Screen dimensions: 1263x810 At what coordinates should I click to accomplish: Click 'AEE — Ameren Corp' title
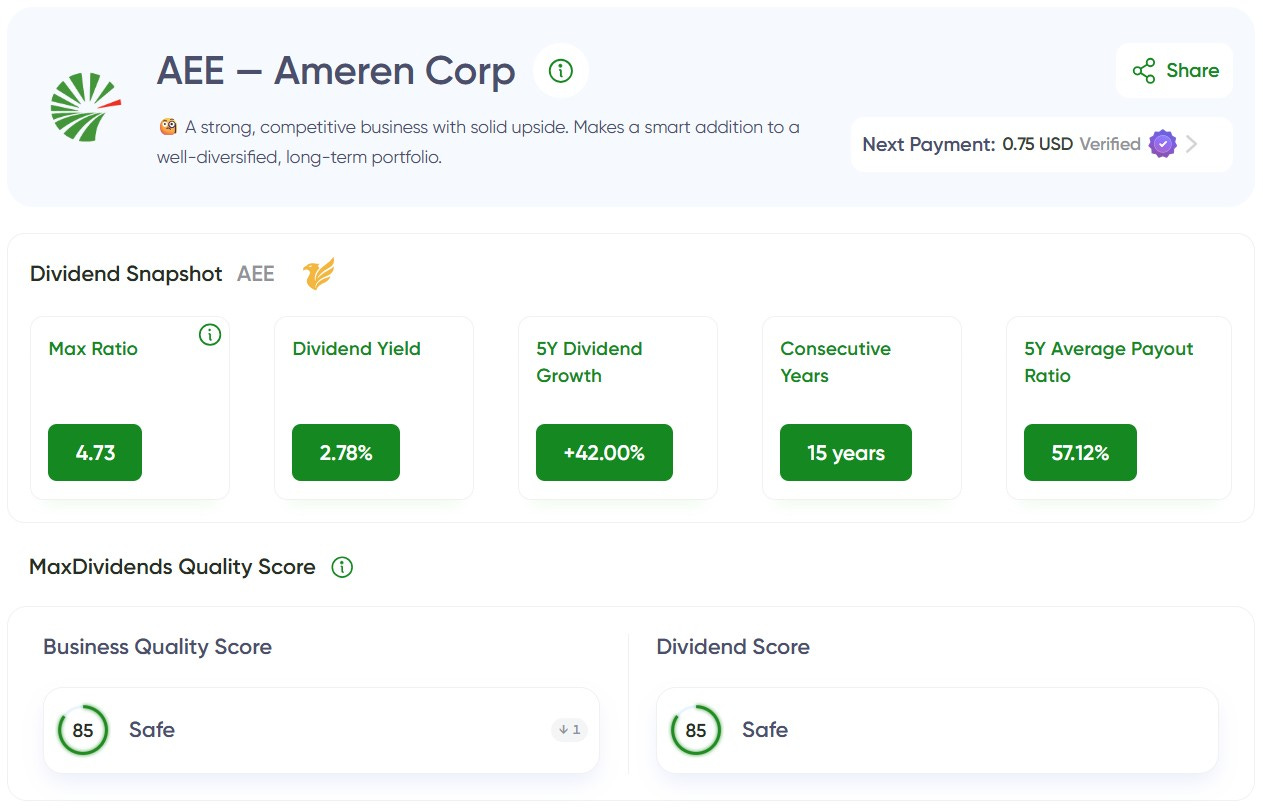tap(336, 71)
